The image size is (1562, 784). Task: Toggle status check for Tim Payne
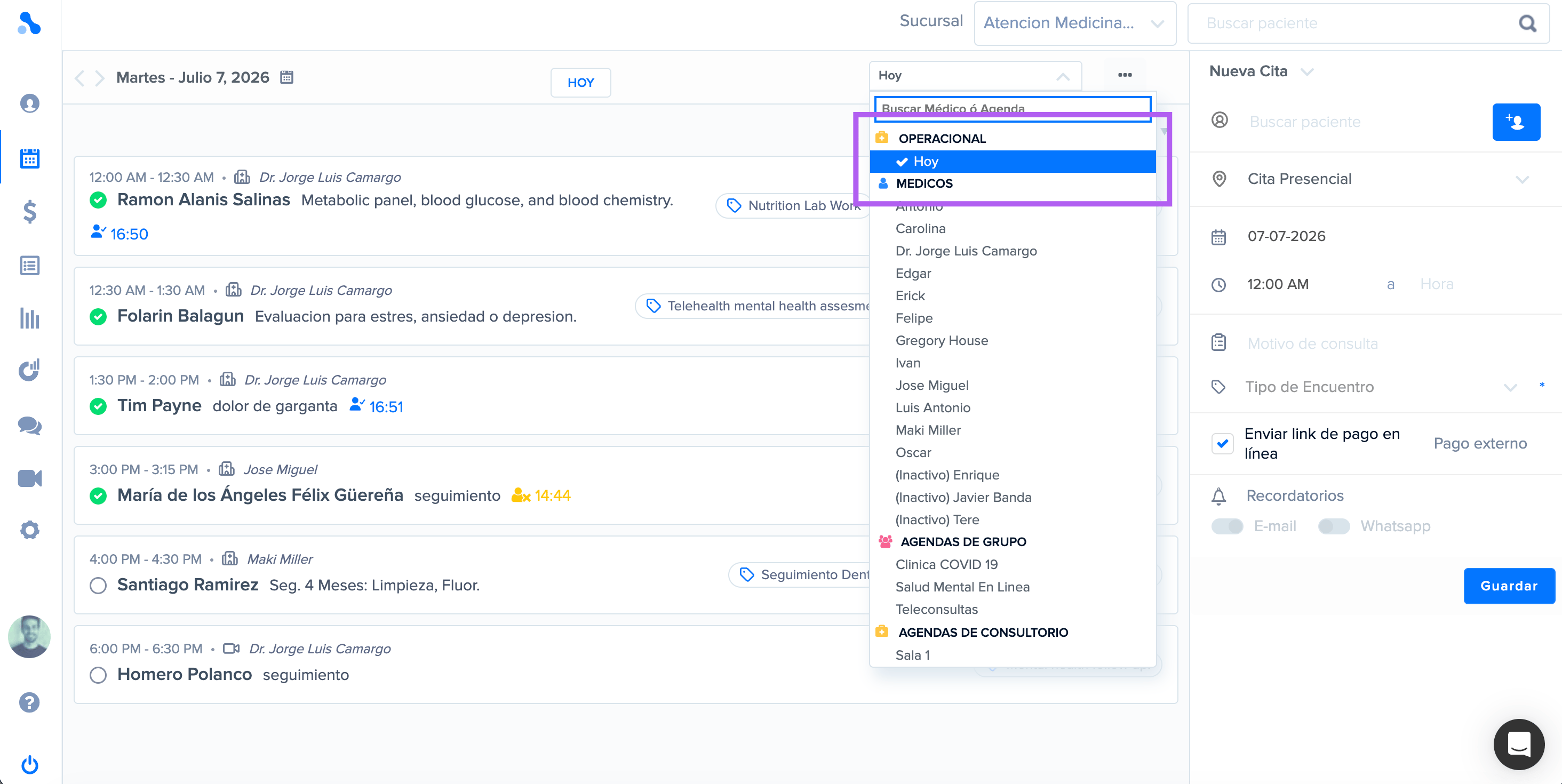pyautogui.click(x=98, y=406)
